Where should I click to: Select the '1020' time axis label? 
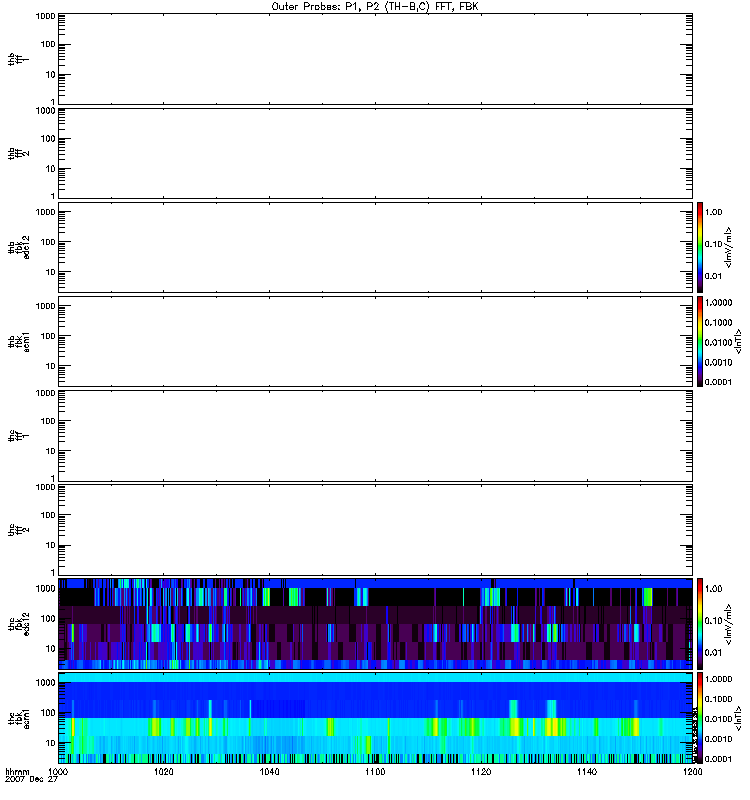[x=164, y=772]
